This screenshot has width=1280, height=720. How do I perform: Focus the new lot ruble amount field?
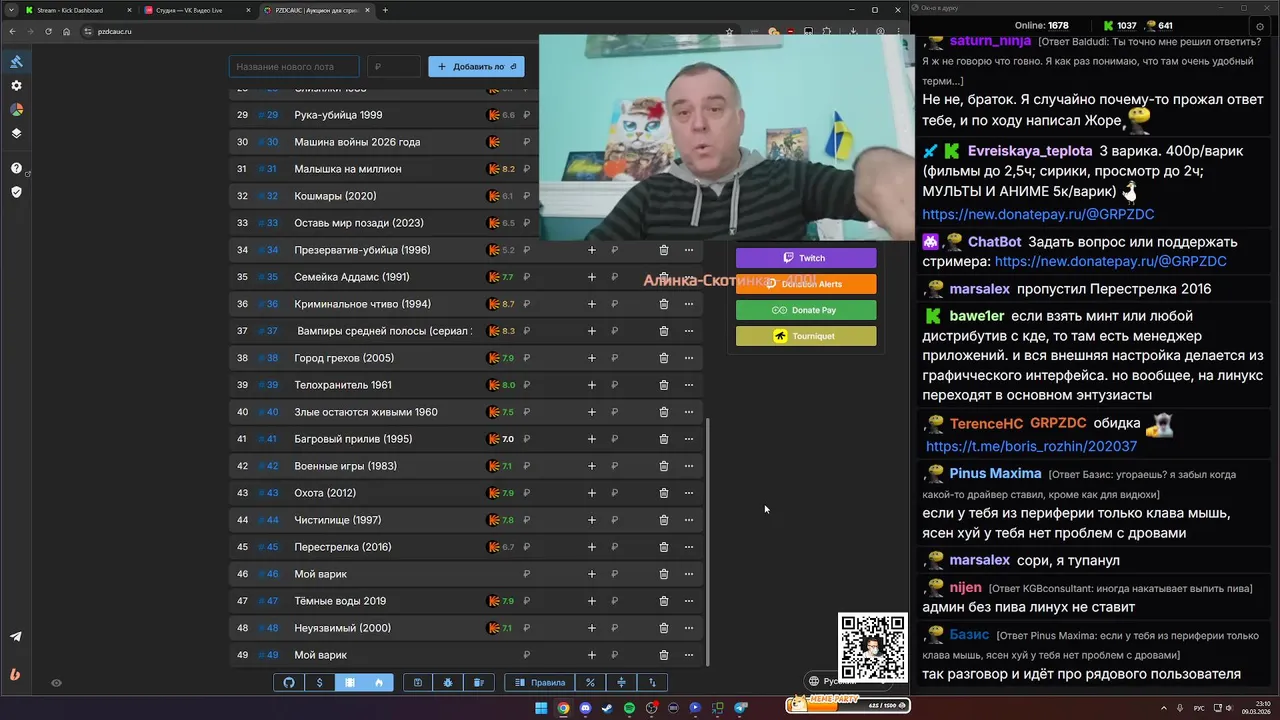pyautogui.click(x=394, y=67)
